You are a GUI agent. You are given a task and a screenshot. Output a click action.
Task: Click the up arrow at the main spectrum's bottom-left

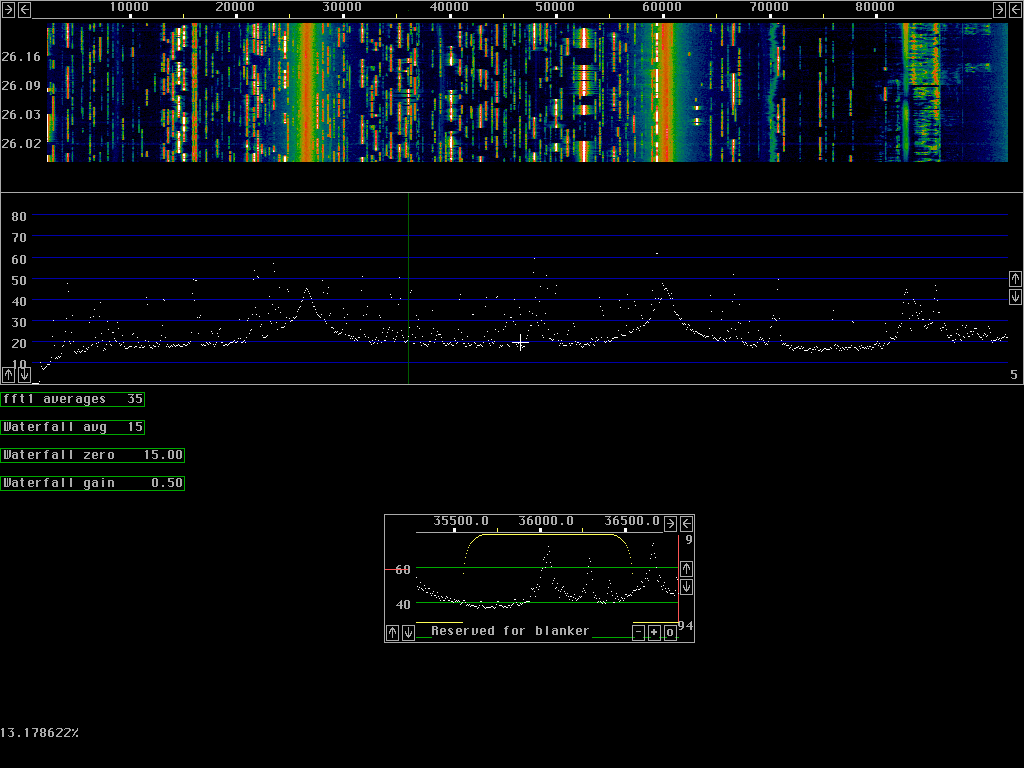tap(8, 374)
